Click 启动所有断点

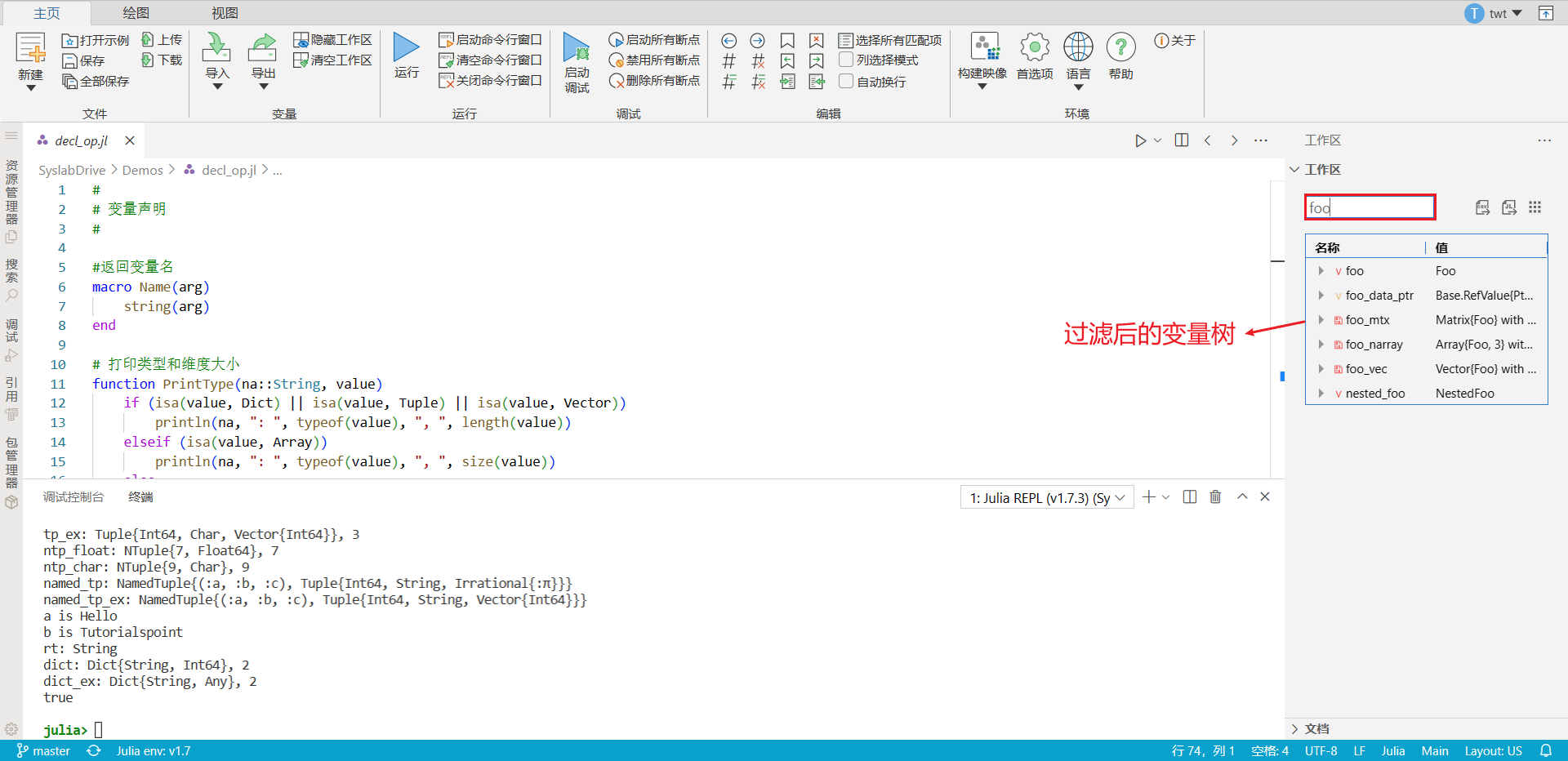click(654, 39)
